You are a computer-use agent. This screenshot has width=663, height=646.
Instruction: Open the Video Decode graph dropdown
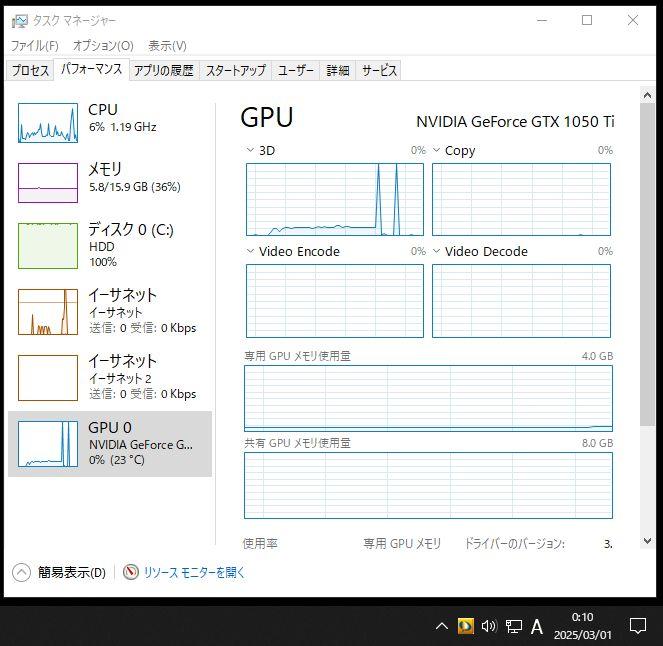(x=437, y=251)
